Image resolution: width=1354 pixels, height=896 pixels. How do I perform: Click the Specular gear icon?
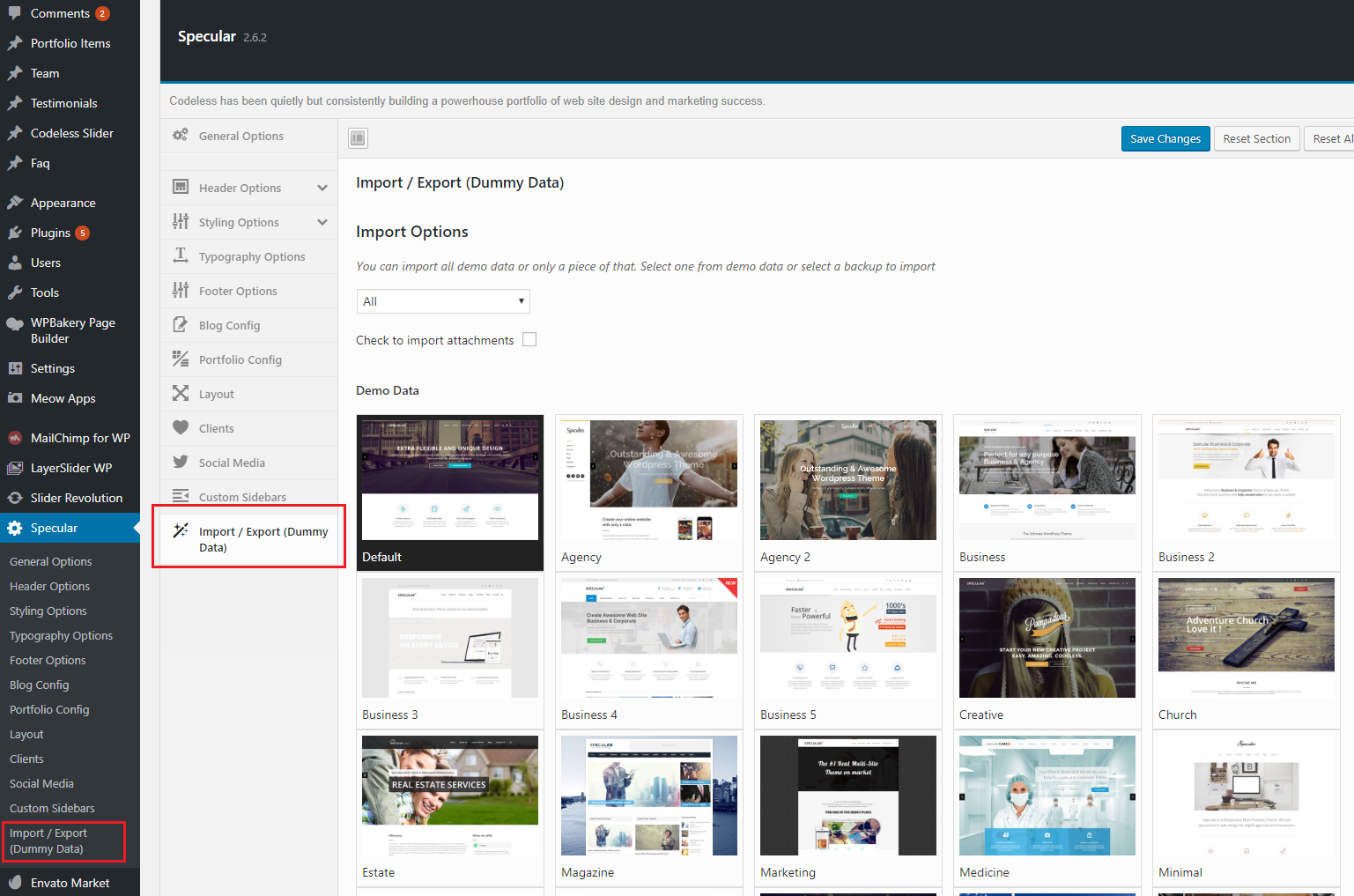15,528
